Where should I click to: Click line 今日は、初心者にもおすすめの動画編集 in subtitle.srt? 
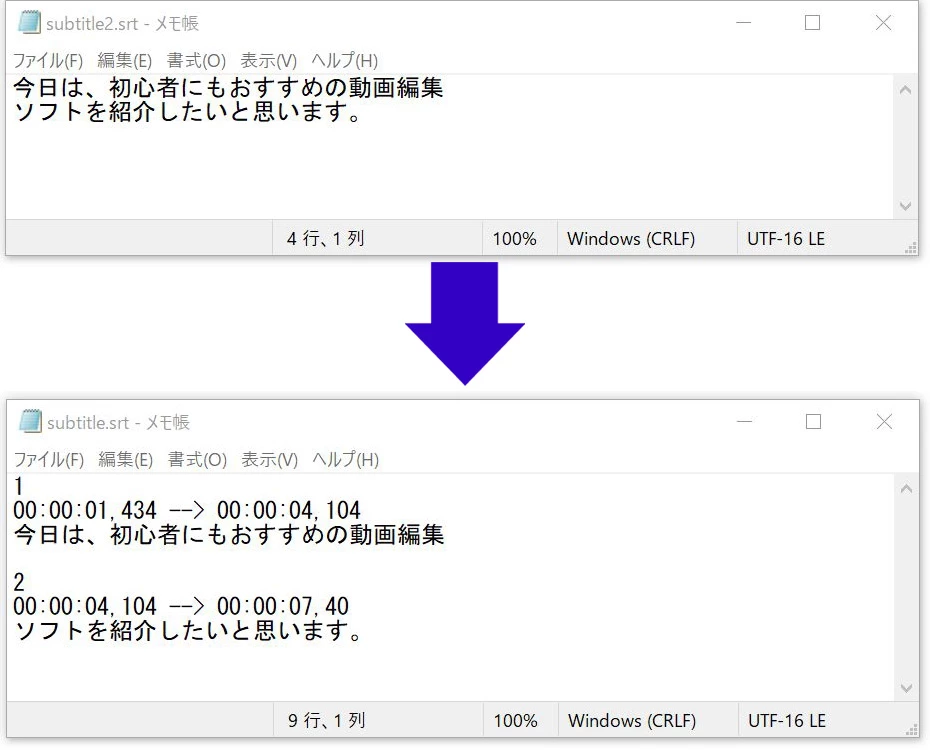click(229, 534)
